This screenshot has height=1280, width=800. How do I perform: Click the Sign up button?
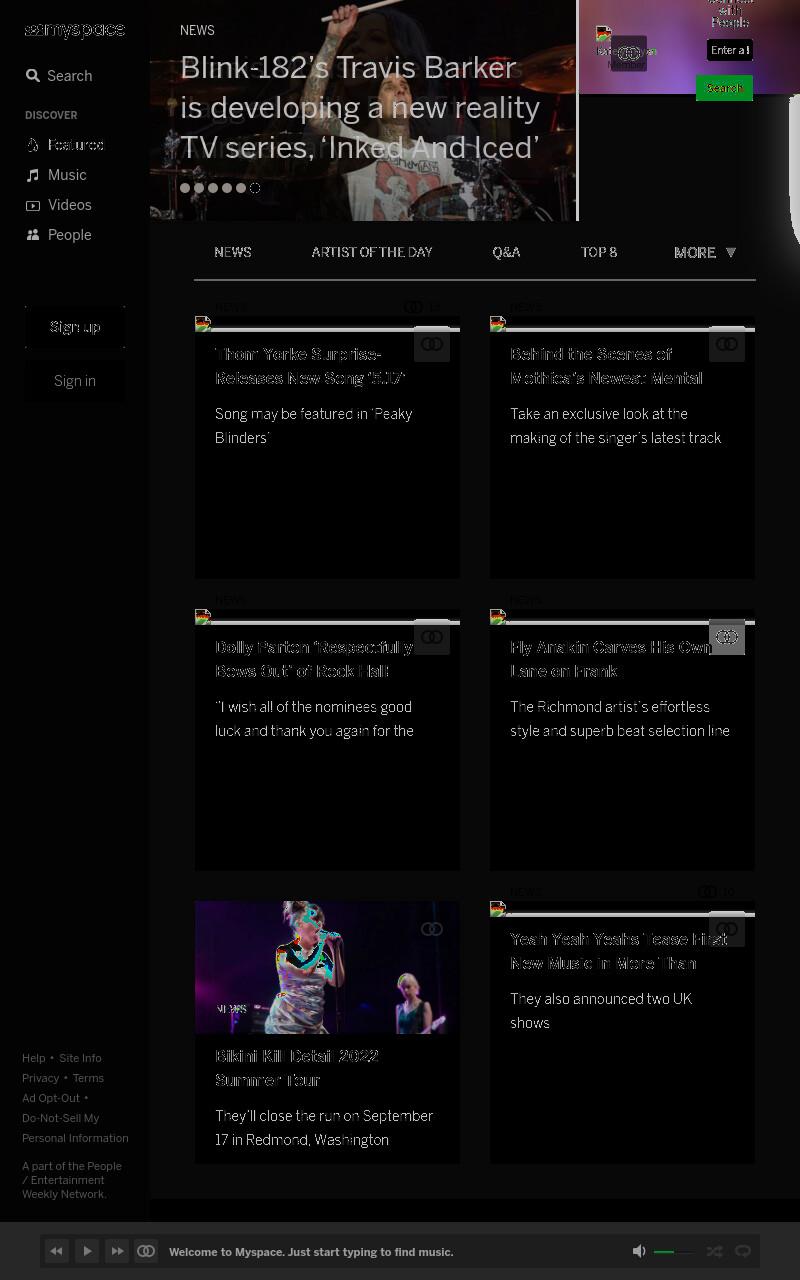[x=75, y=327]
